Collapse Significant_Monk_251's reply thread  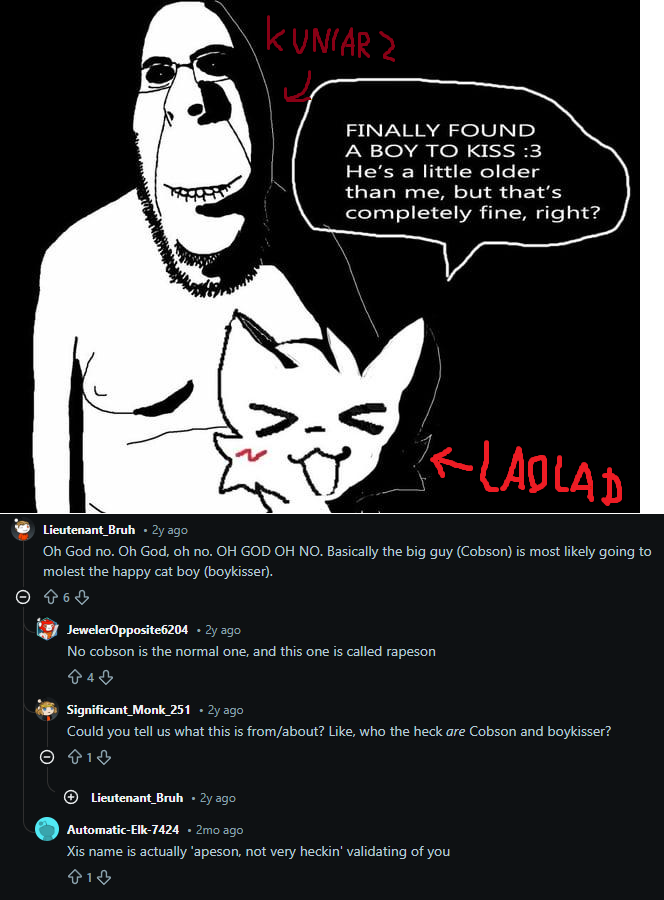coord(47,757)
